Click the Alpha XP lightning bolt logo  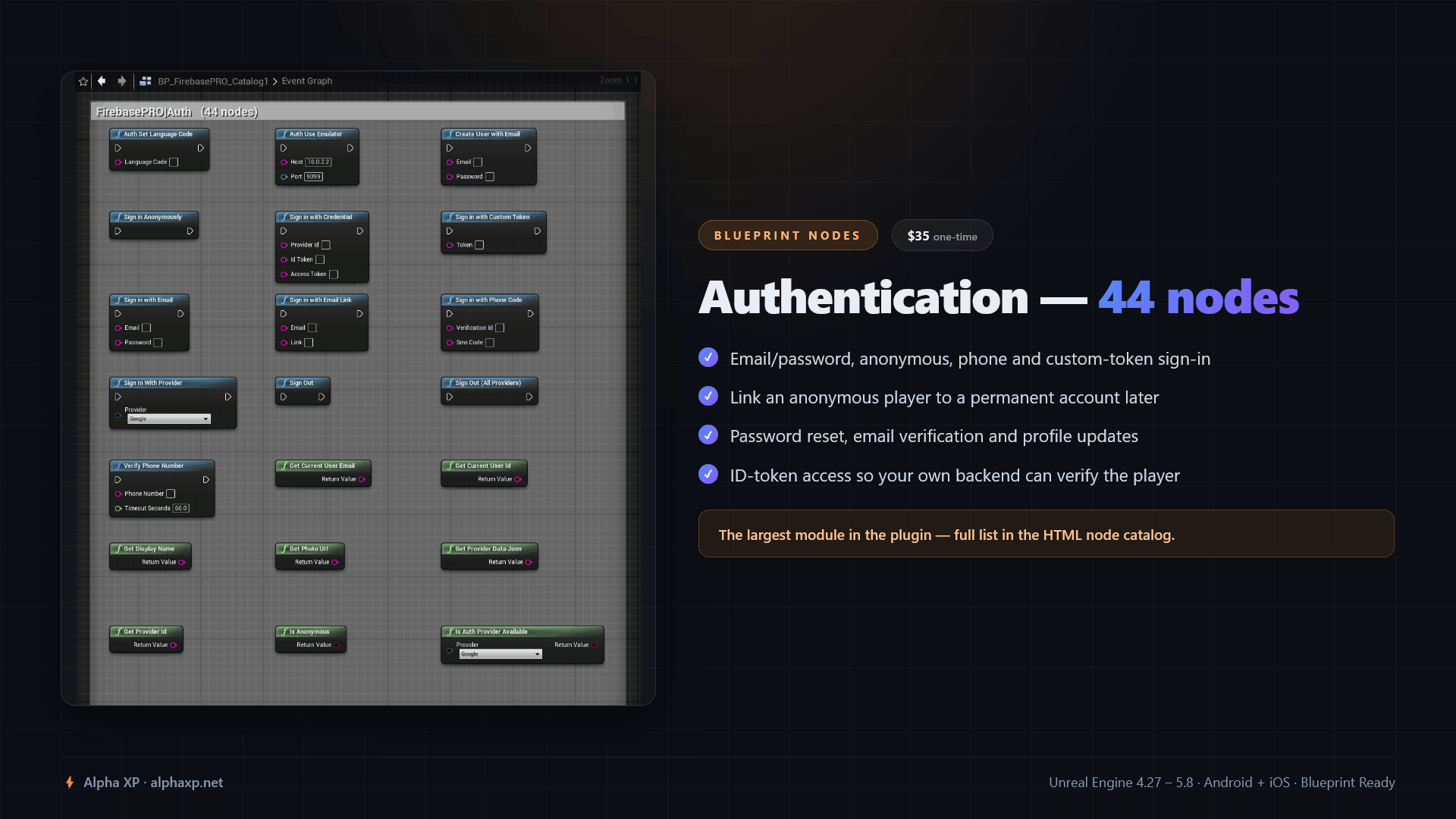(70, 783)
